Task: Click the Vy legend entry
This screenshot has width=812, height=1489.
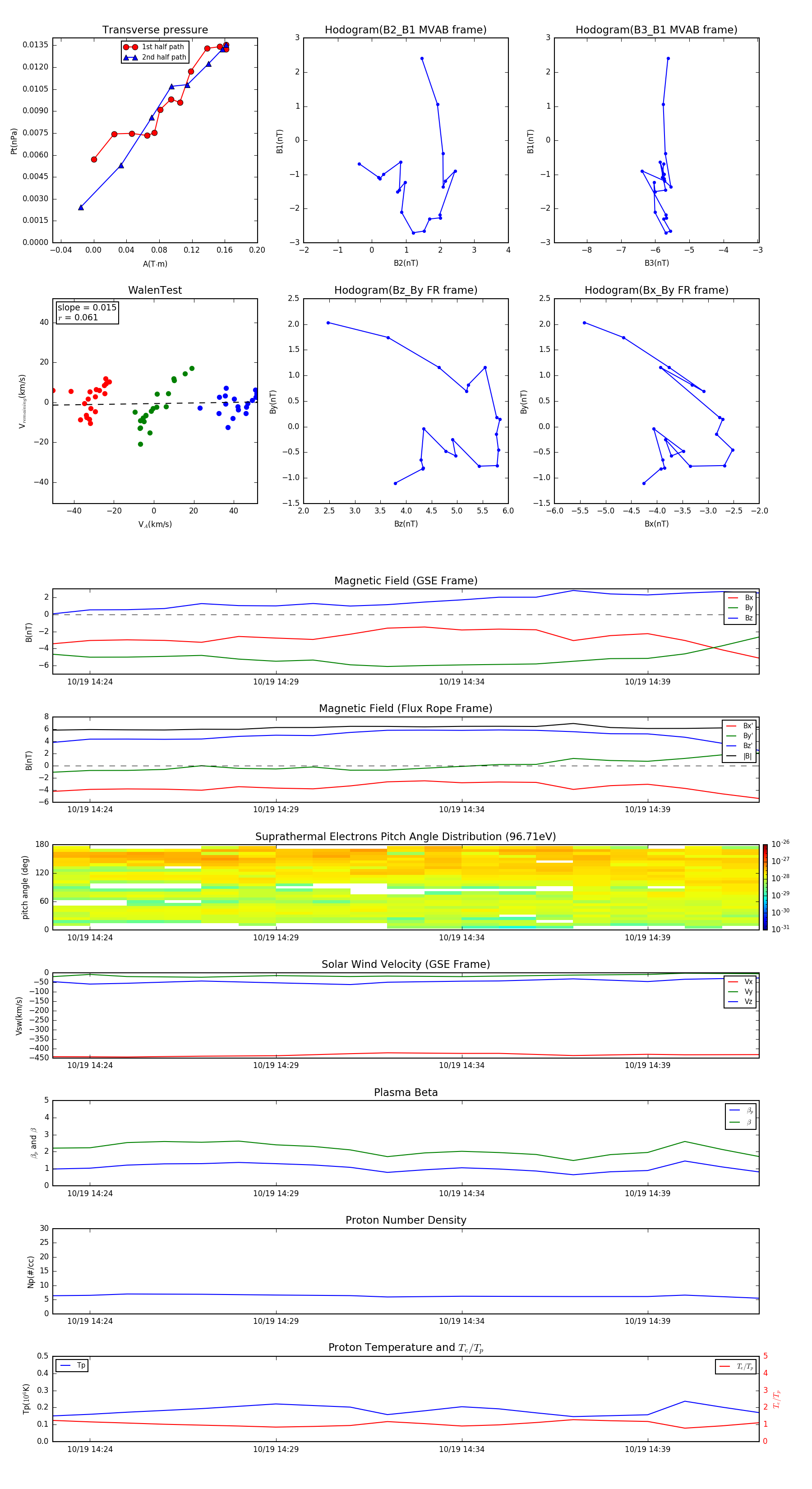Action: point(740,991)
